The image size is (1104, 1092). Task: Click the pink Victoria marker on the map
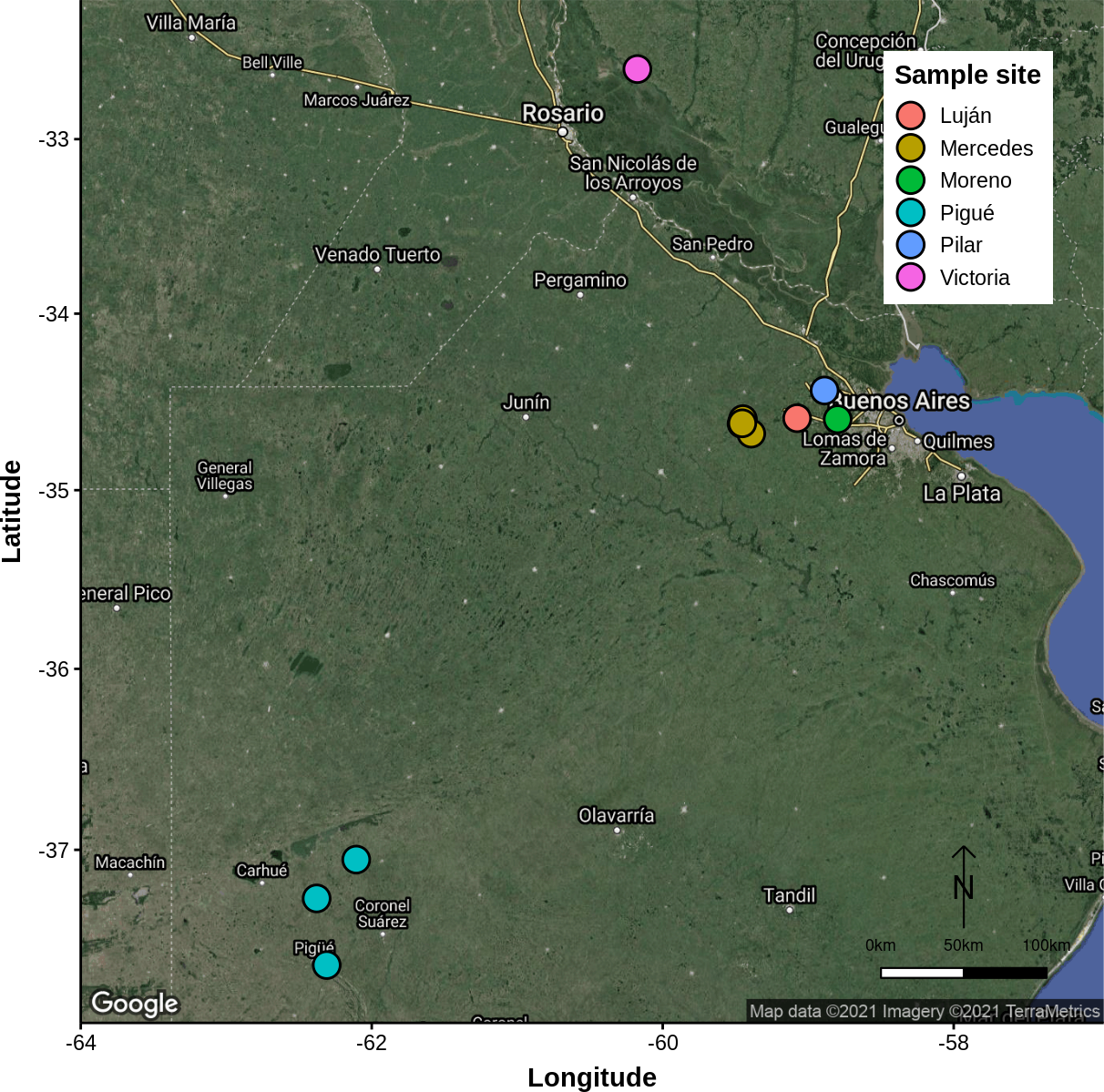pos(637,69)
